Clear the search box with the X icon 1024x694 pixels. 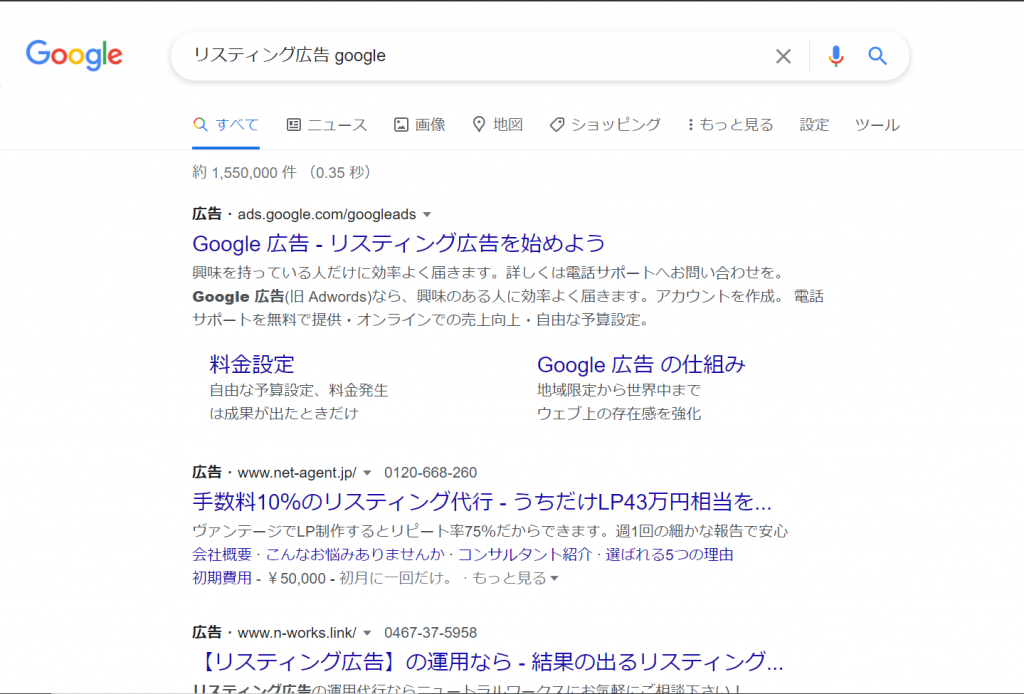point(783,56)
